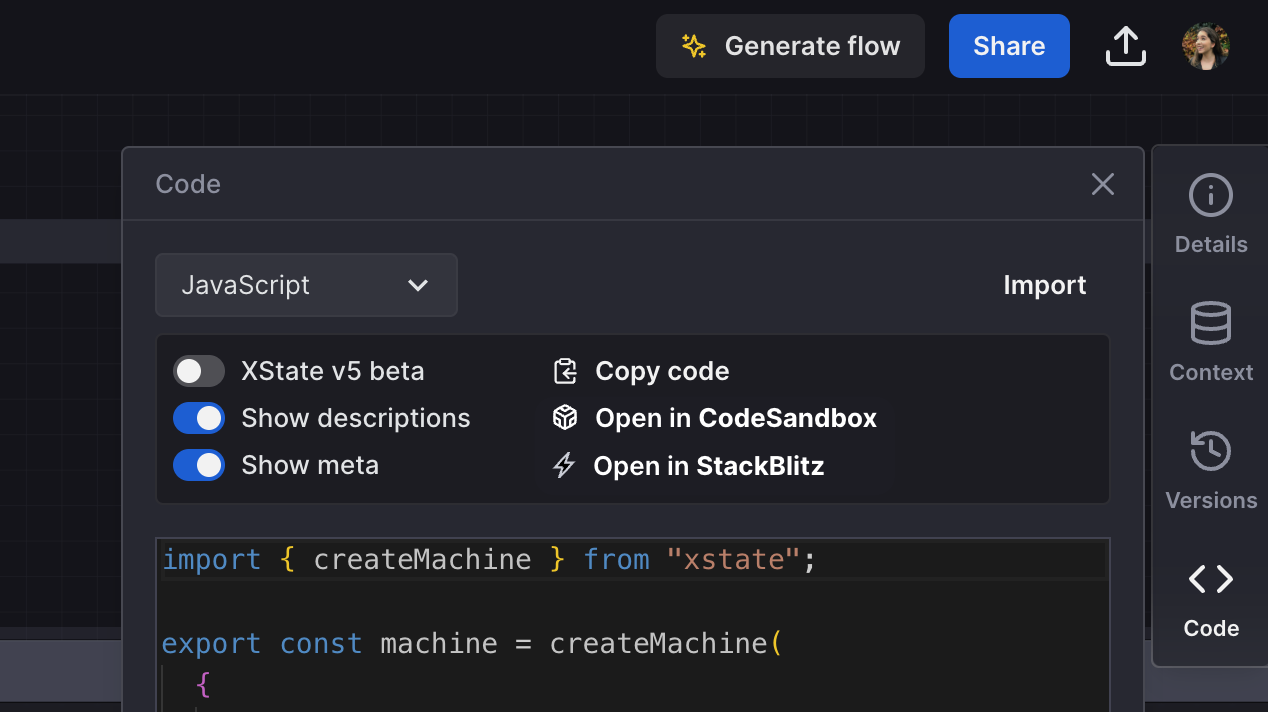Click the user profile avatar
The height and width of the screenshot is (712, 1268).
pyautogui.click(x=1205, y=45)
